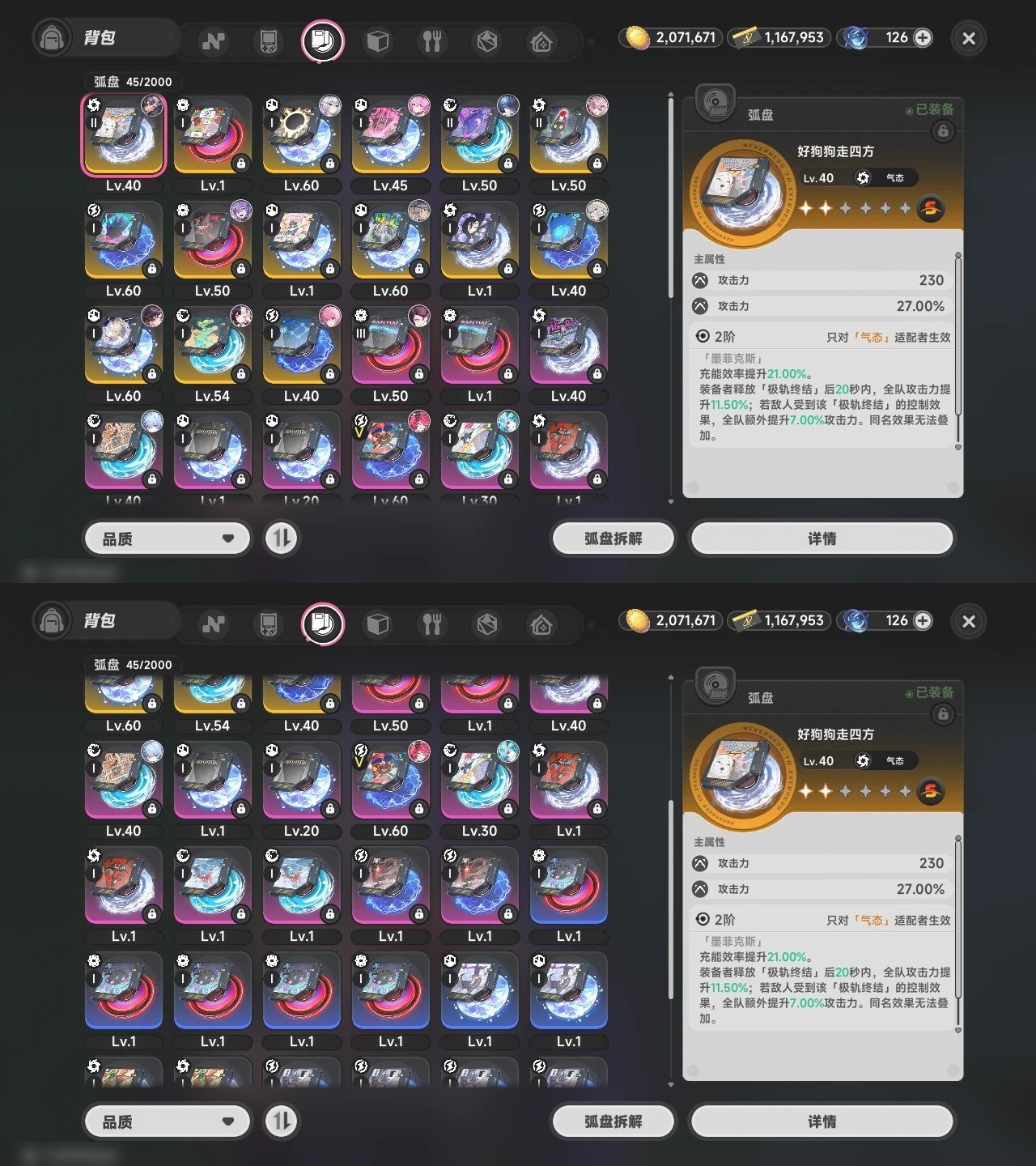Viewport: 1036px width, 1166px height.
Task: Toggle the lock icon under 已装备 in upper panel
Action: [x=943, y=131]
